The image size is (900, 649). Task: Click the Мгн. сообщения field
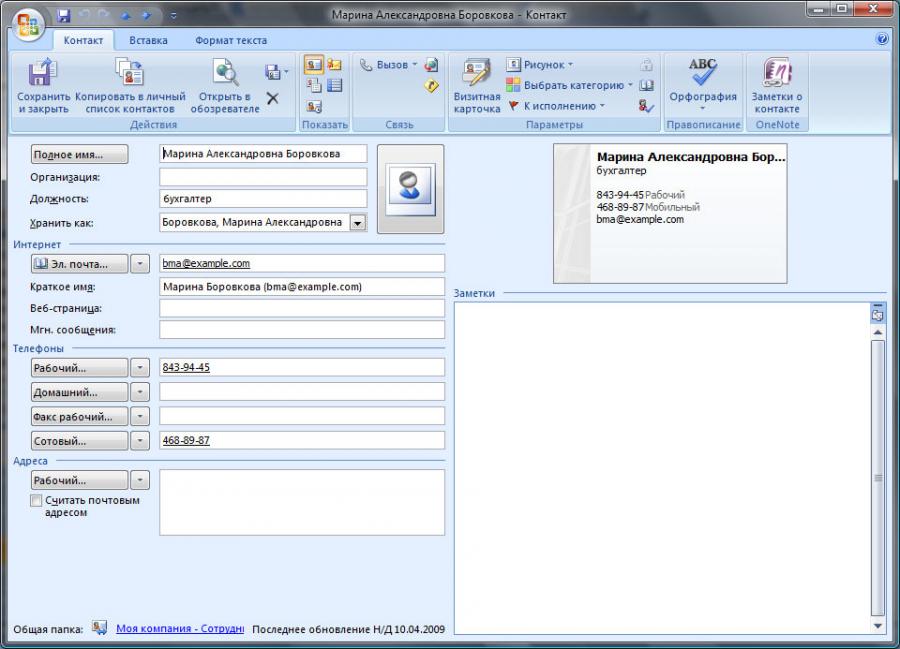(302, 330)
